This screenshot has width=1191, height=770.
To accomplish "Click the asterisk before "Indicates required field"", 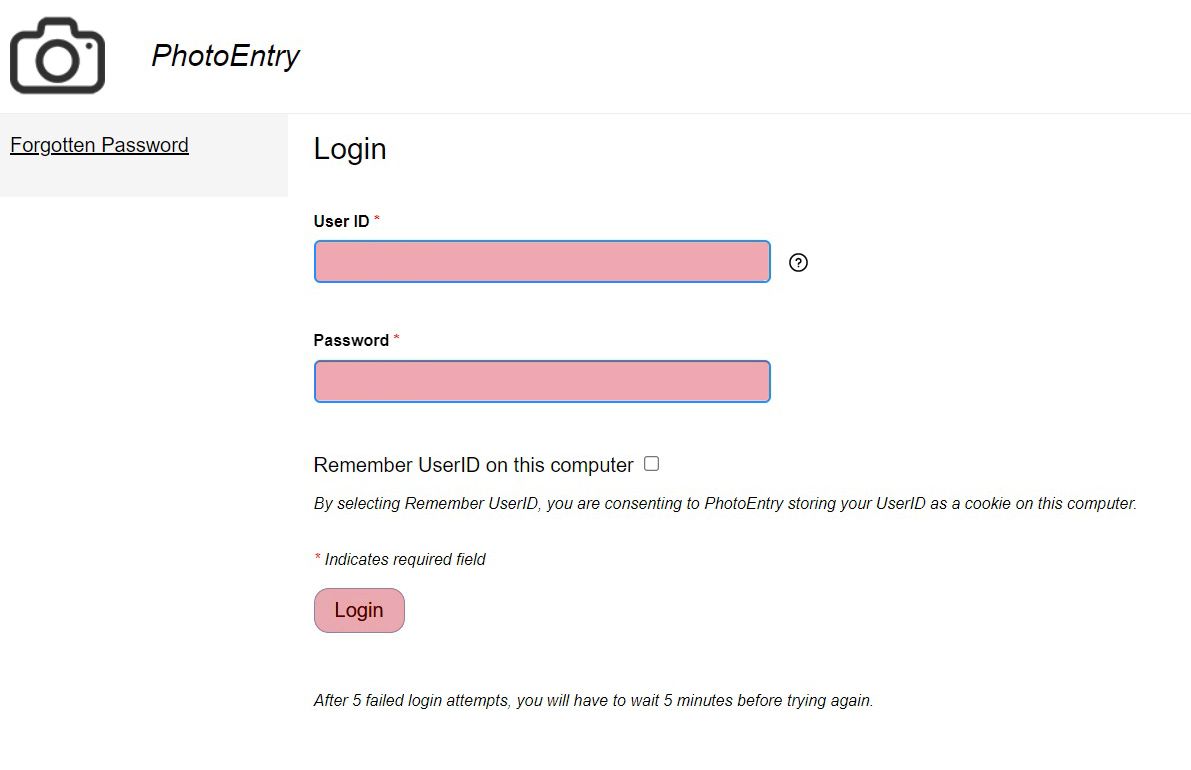I will [318, 558].
